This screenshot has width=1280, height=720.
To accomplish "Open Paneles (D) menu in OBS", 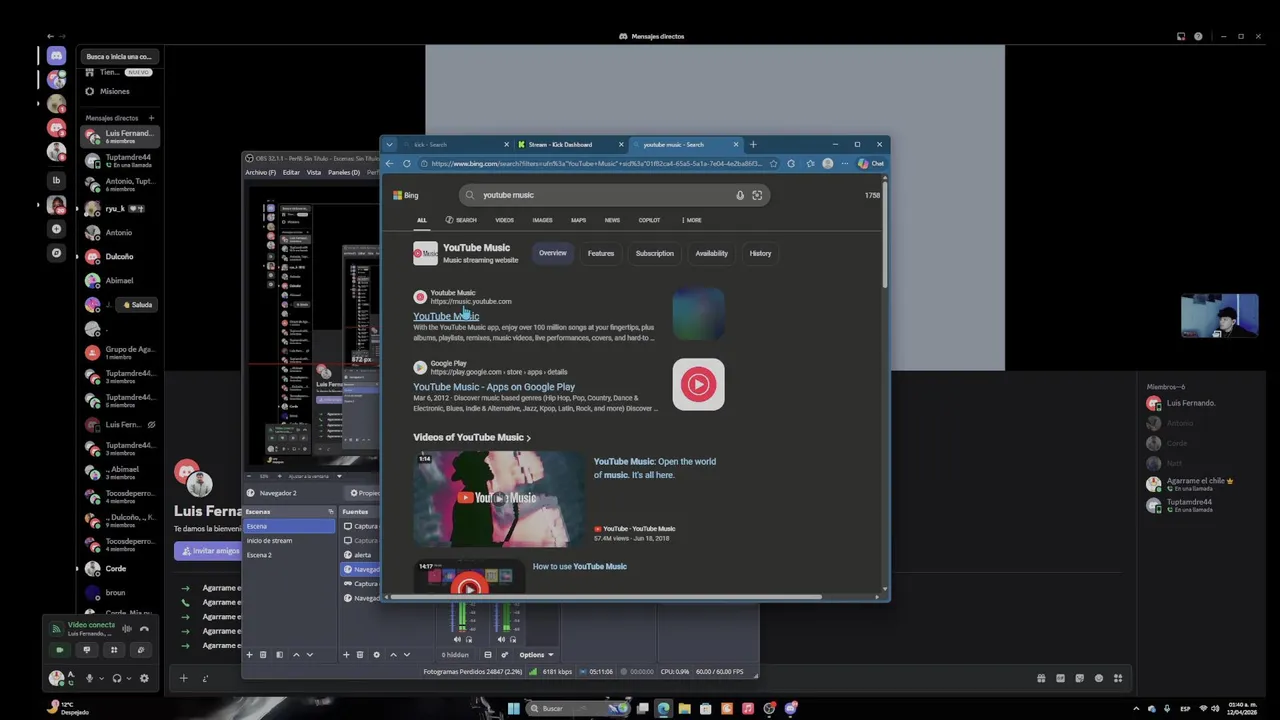I will 344,172.
